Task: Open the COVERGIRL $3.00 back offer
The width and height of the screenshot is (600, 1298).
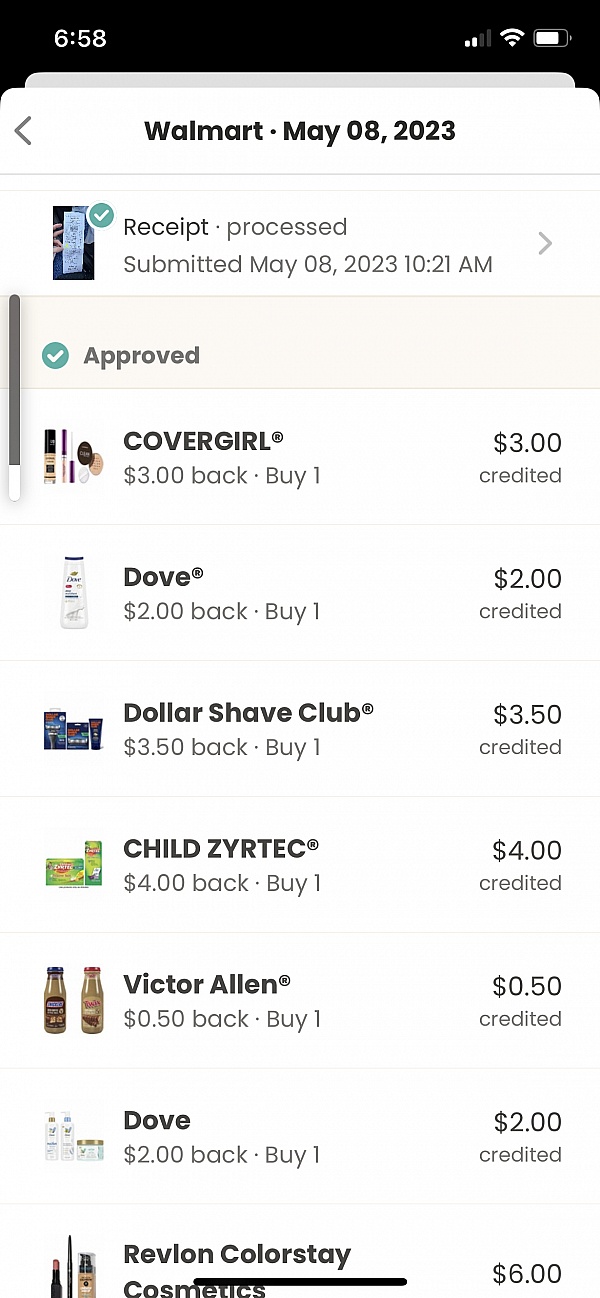Action: 222,475
